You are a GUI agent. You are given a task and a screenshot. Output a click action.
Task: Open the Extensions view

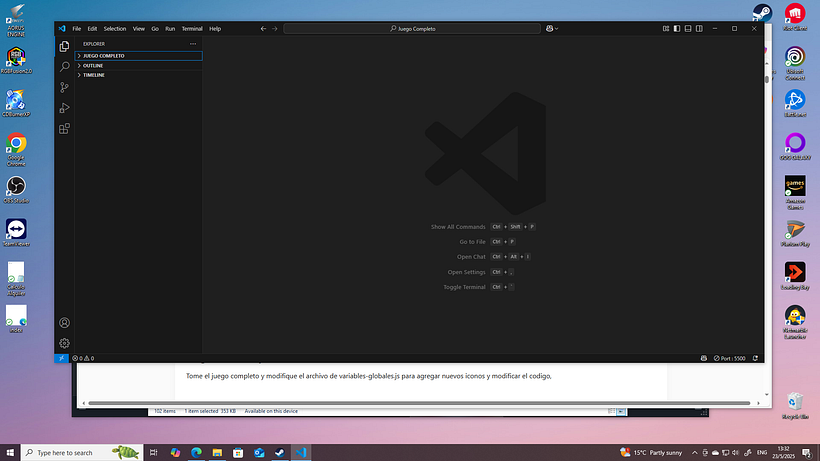pos(64,129)
